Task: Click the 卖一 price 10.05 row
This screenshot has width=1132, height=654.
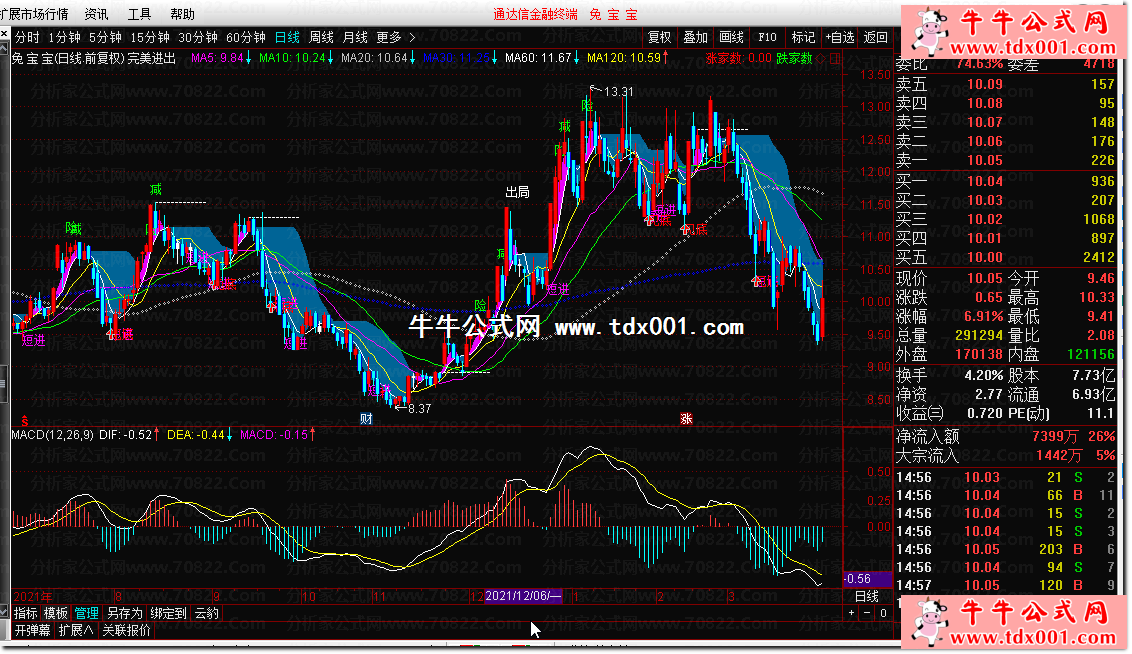Action: pyautogui.click(x=1005, y=160)
